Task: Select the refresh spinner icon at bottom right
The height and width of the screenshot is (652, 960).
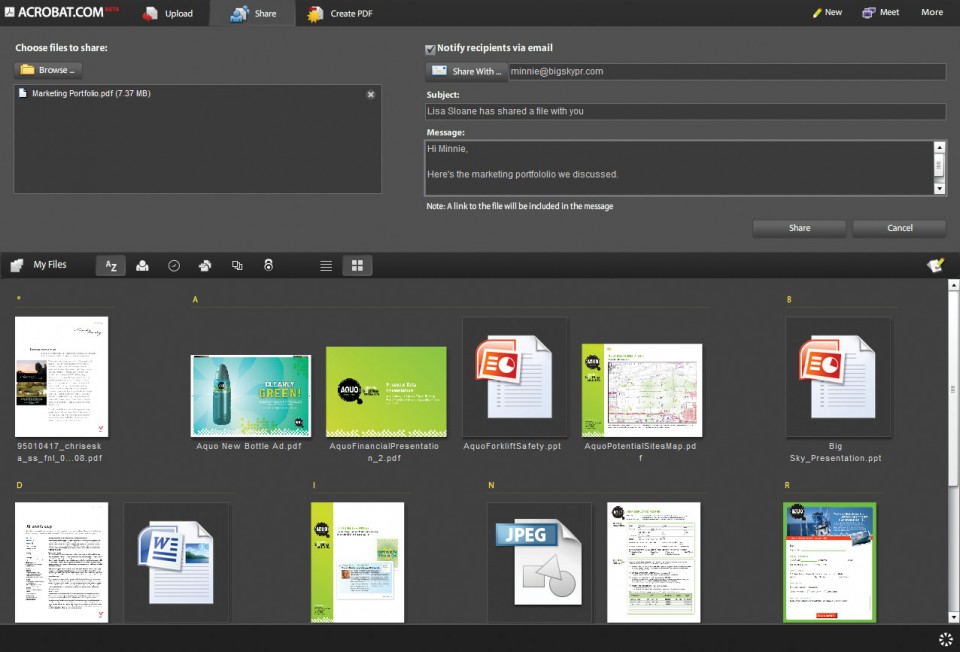Action: coord(945,639)
